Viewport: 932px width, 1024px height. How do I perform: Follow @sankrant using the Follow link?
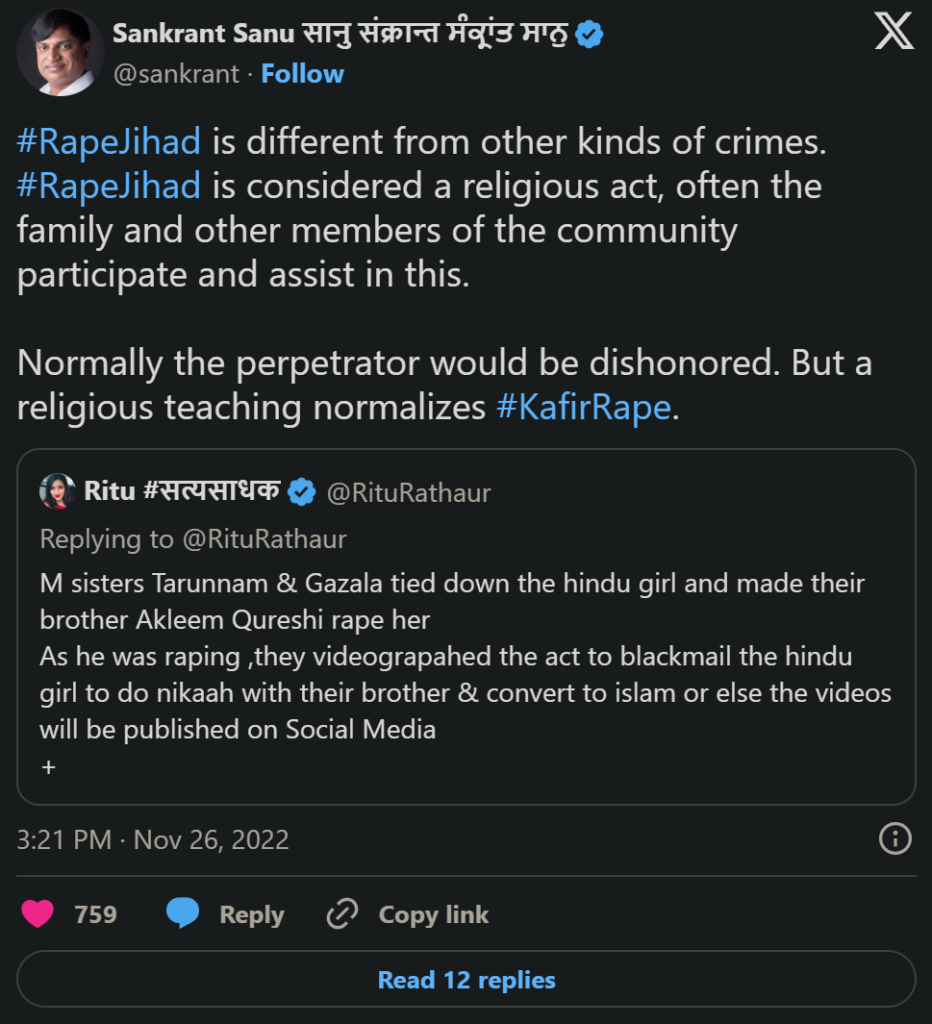pyautogui.click(x=302, y=73)
